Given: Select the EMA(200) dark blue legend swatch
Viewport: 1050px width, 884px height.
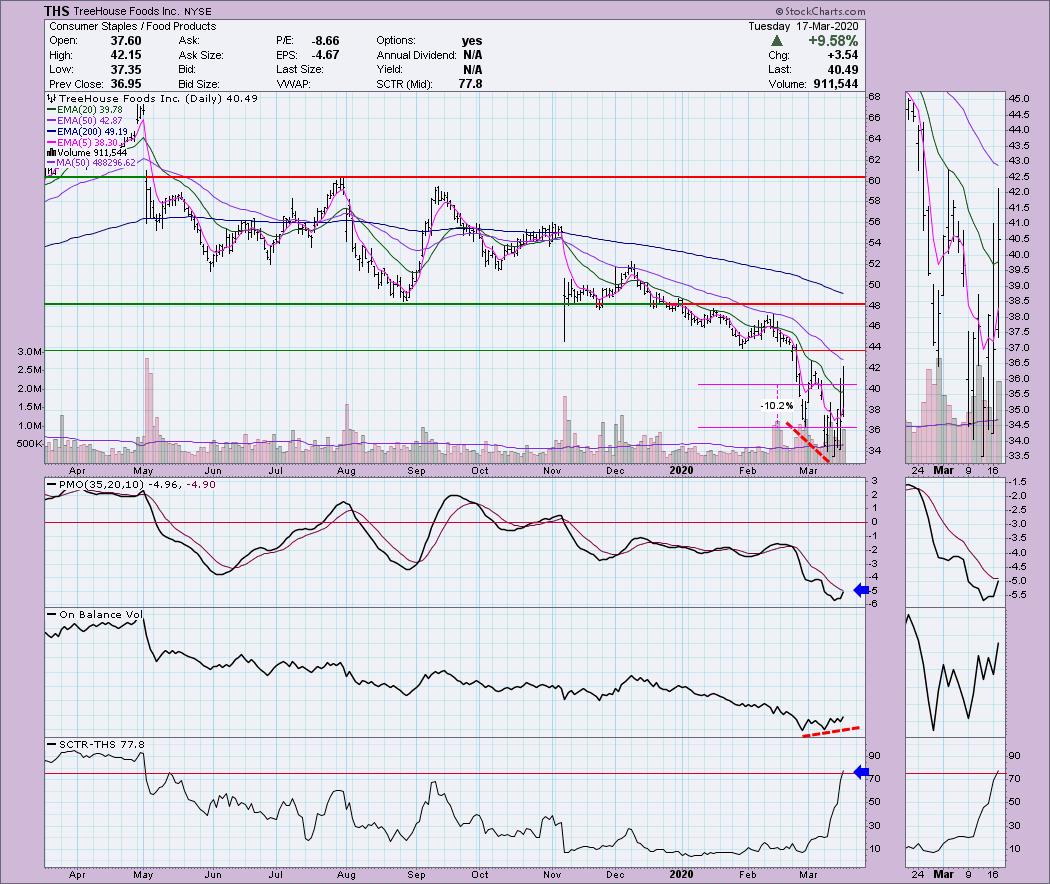Looking at the screenshot, I should 52,131.
